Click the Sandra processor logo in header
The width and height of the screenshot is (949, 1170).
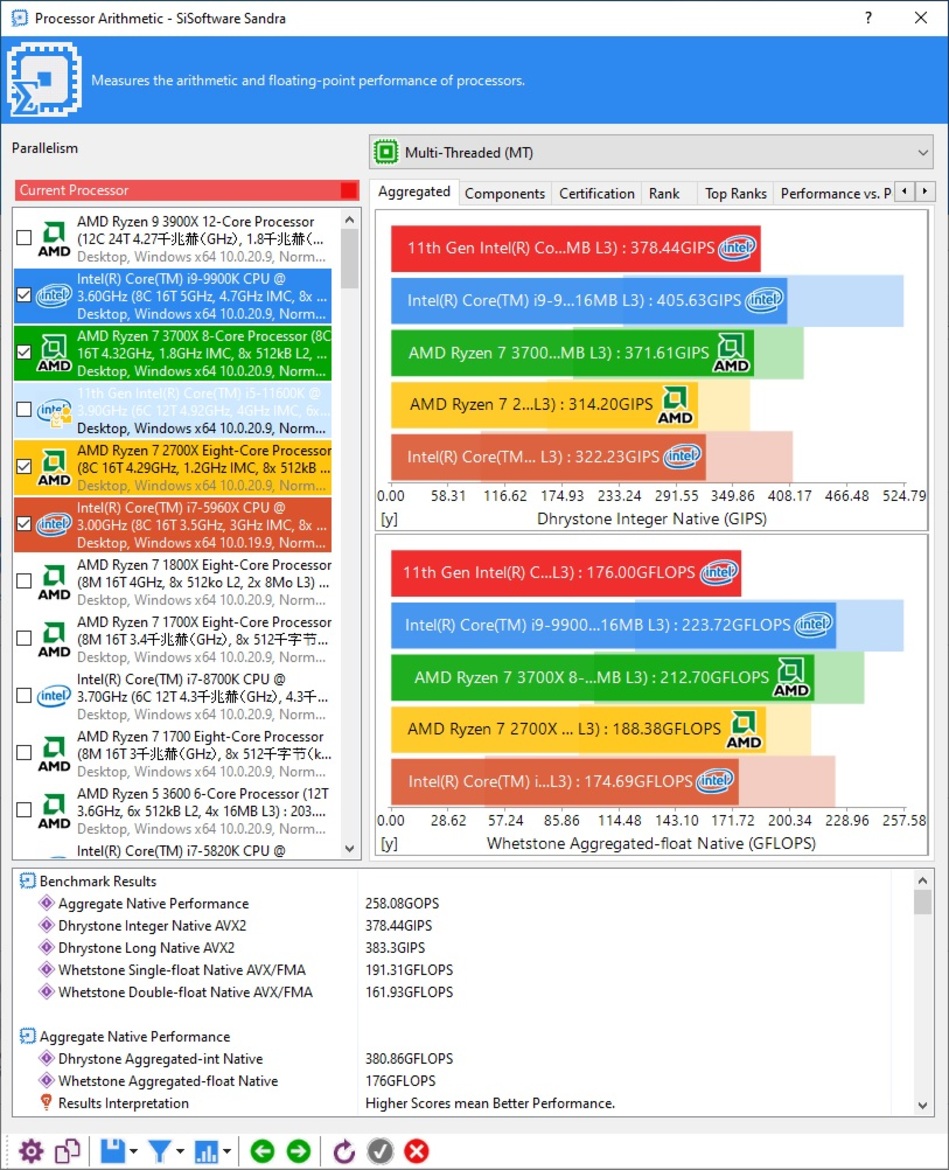44,79
